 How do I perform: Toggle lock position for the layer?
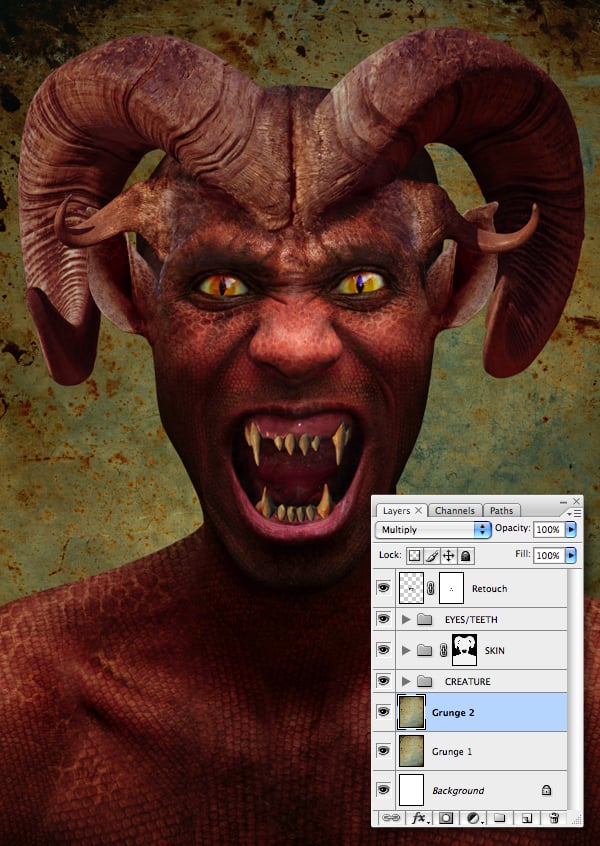coord(449,555)
